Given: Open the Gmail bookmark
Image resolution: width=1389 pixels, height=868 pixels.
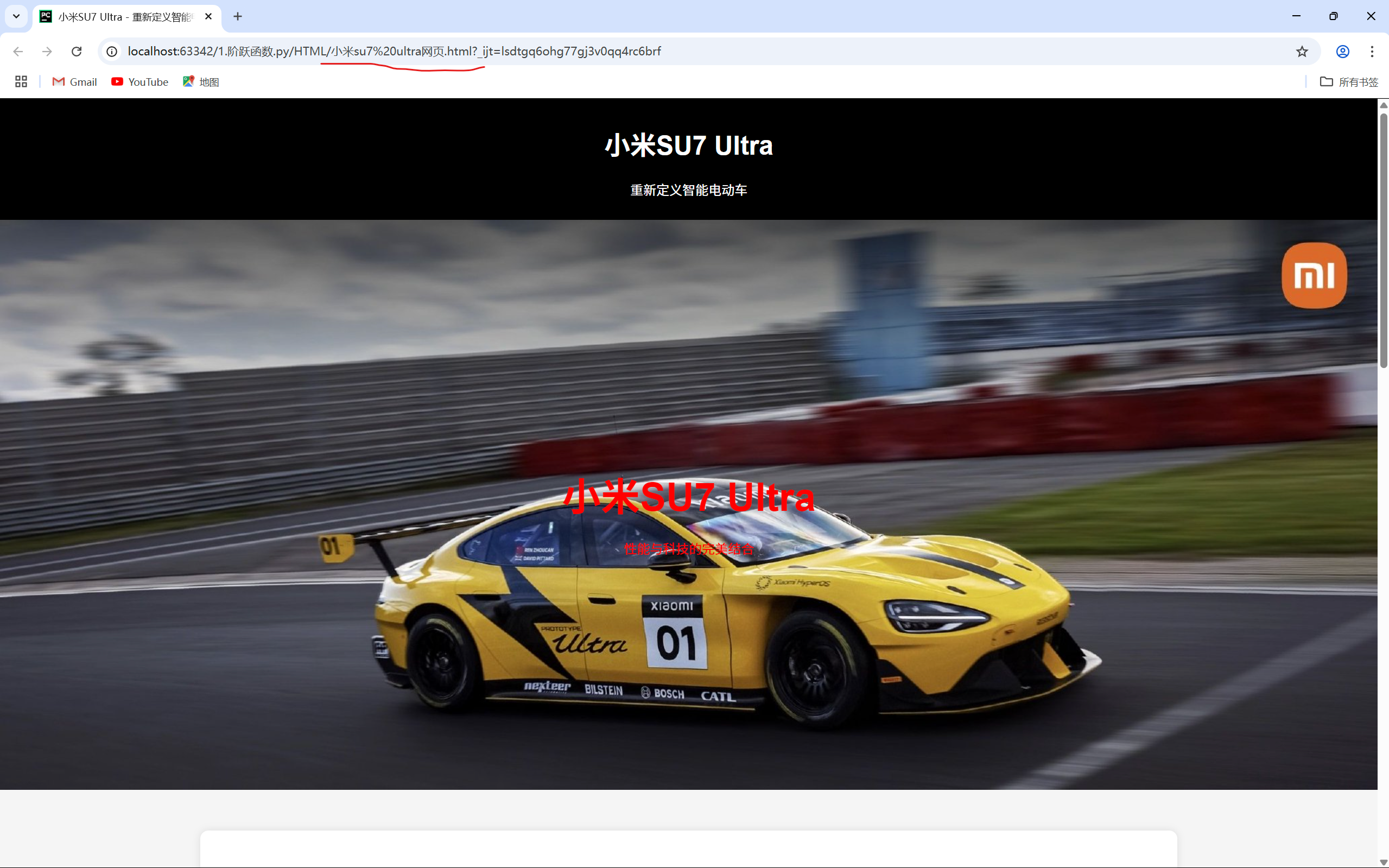Looking at the screenshot, I should (74, 82).
